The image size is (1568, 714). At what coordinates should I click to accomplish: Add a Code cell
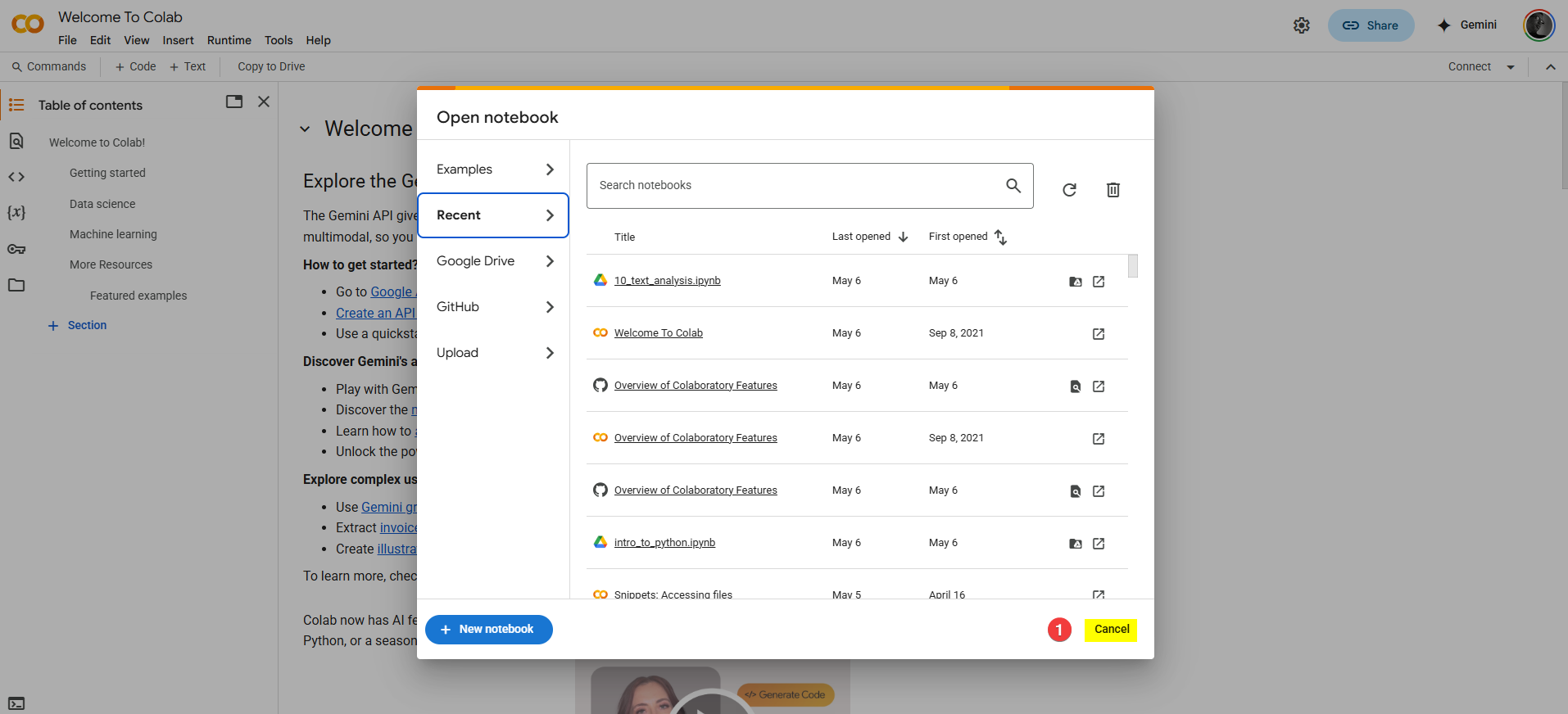[x=135, y=67]
